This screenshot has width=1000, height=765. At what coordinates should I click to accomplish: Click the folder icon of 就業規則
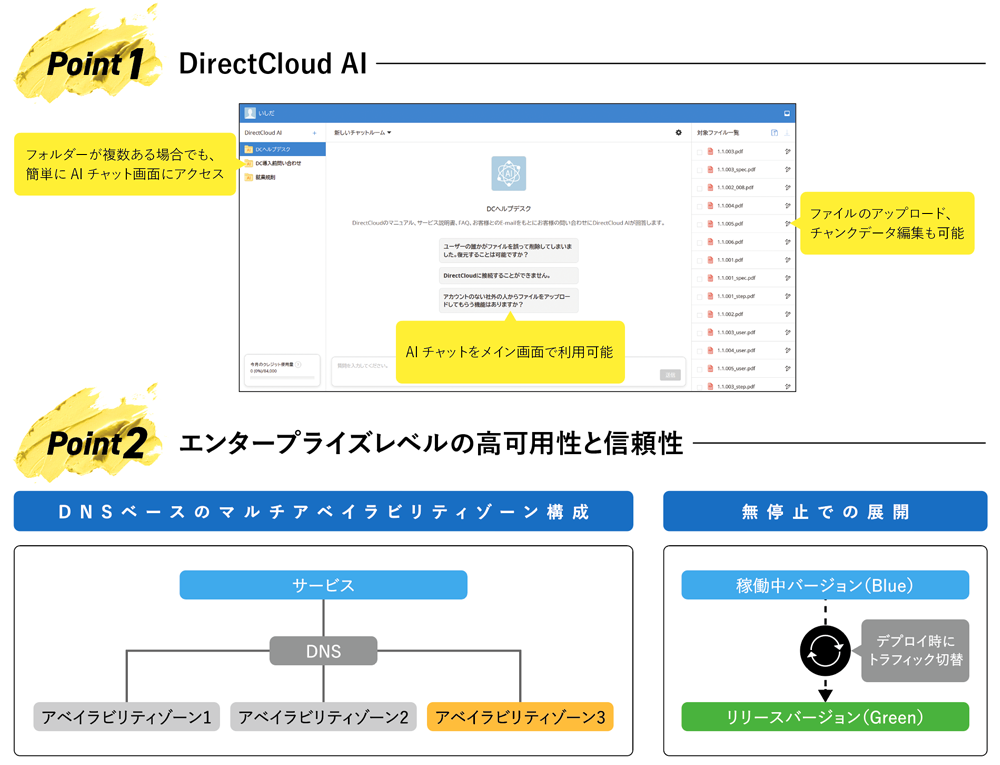(x=249, y=177)
